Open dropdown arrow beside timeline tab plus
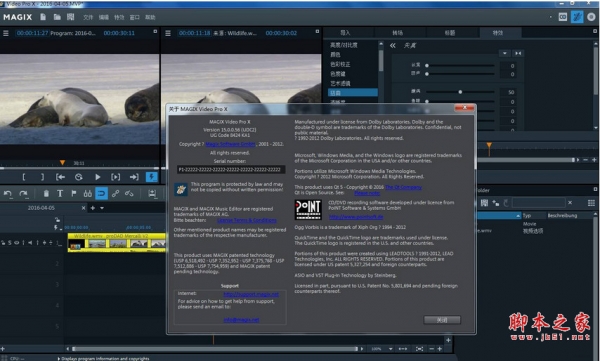The width and height of the screenshot is (600, 361). (102, 208)
